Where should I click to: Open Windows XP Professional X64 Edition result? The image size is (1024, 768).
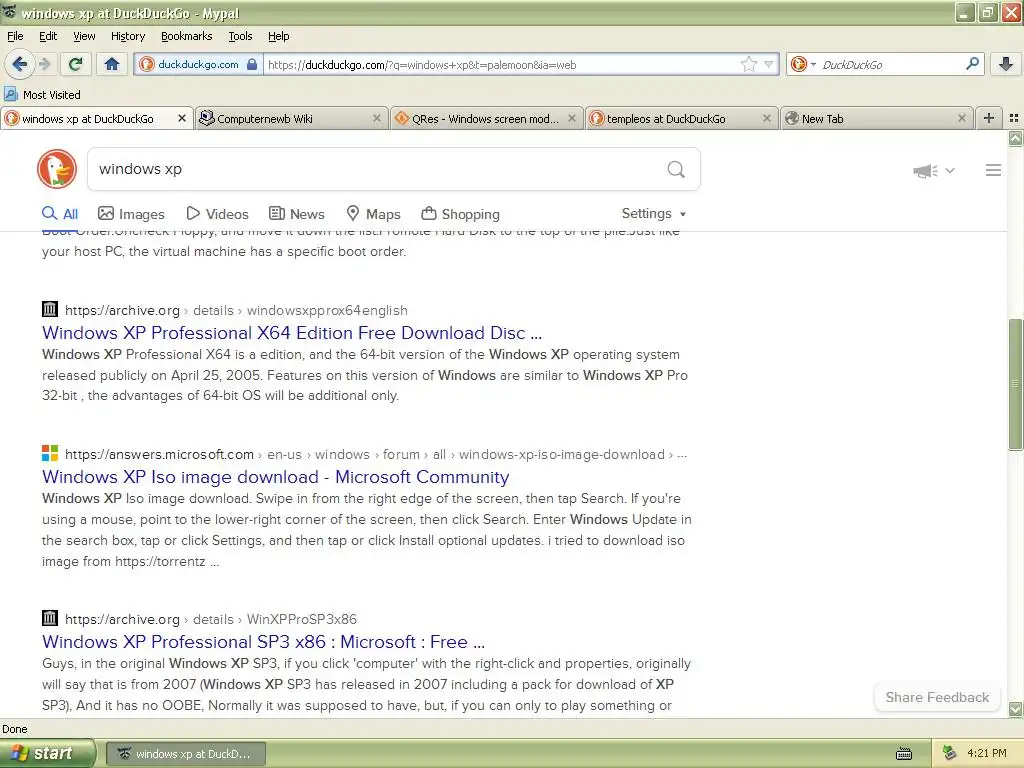coord(292,332)
